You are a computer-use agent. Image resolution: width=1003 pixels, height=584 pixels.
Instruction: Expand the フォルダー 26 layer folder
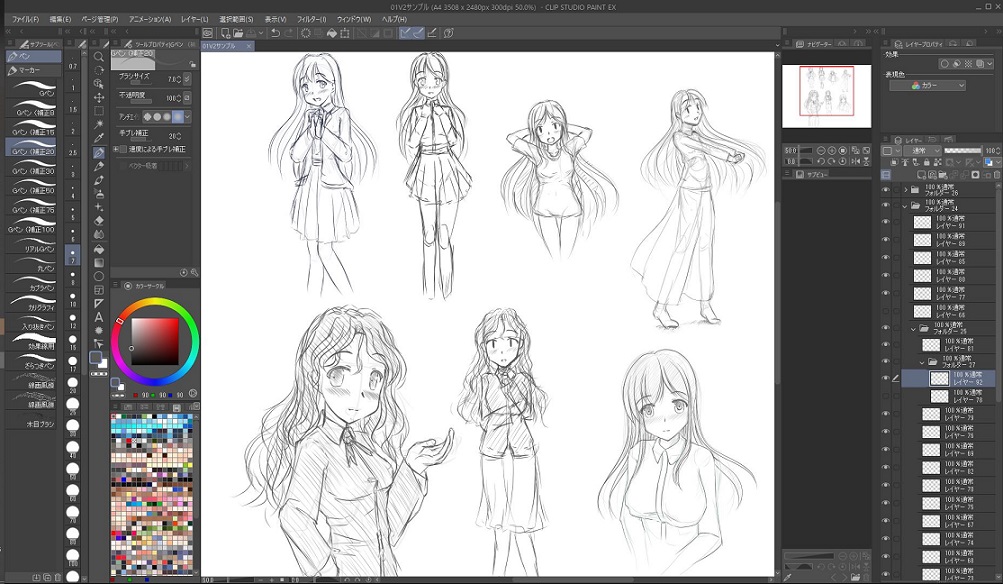pos(905,190)
